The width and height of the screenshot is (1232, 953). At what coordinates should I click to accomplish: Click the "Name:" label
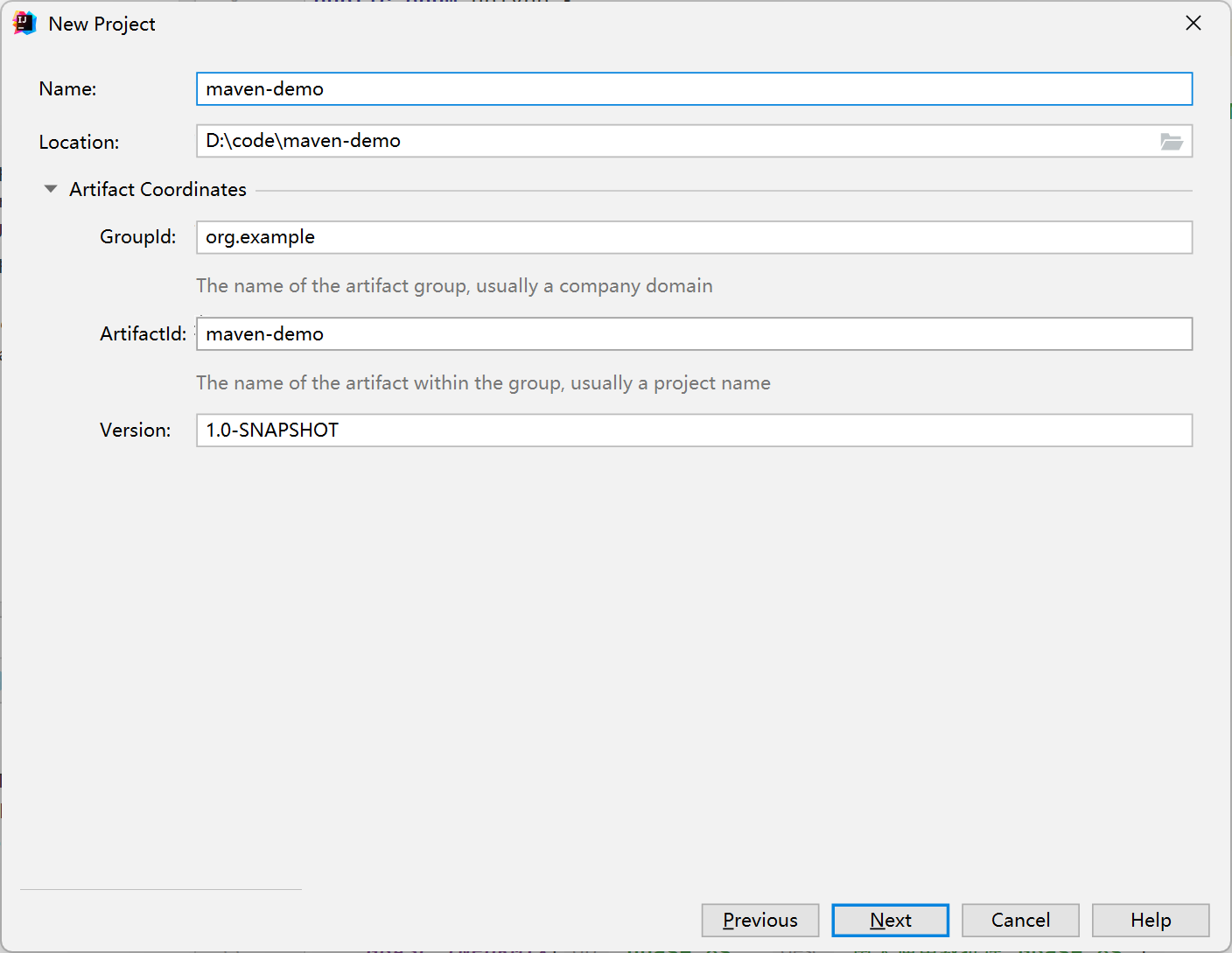(x=67, y=89)
